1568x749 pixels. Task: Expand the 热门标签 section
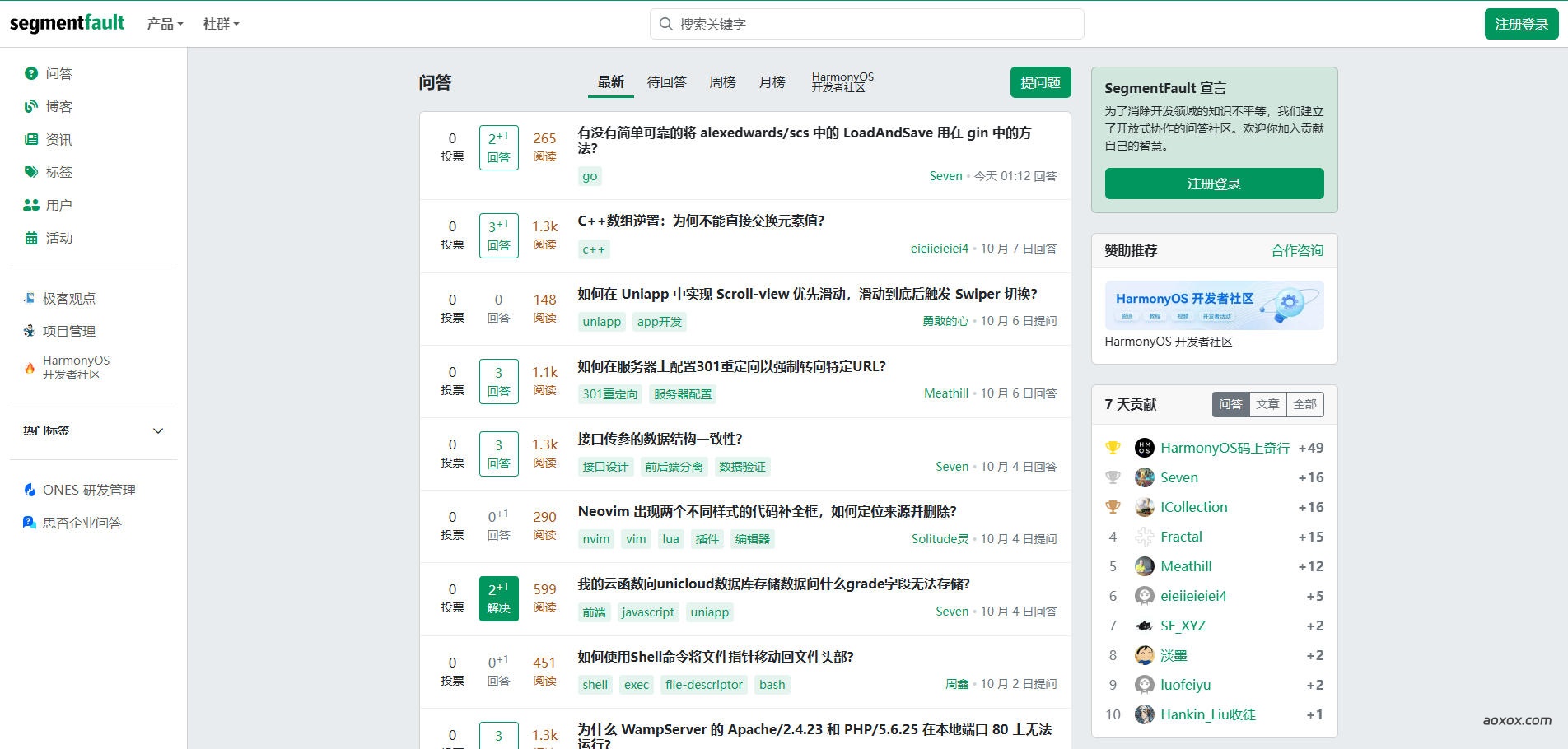click(x=158, y=430)
